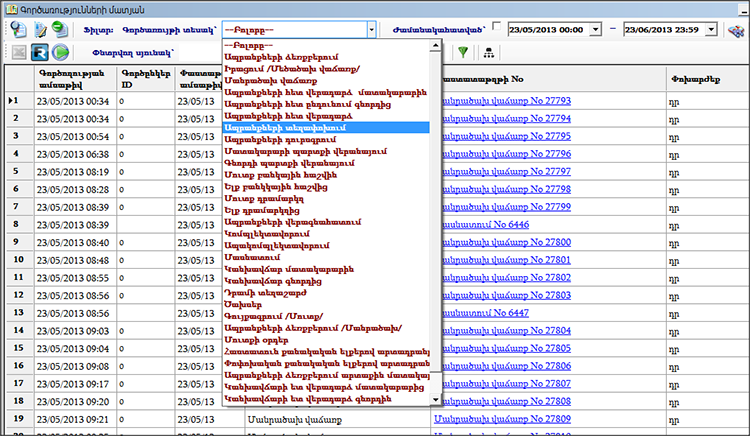Open the 23/06/2013 23:59 end date dropdown
This screenshot has height=436, width=750.
[x=712, y=30]
